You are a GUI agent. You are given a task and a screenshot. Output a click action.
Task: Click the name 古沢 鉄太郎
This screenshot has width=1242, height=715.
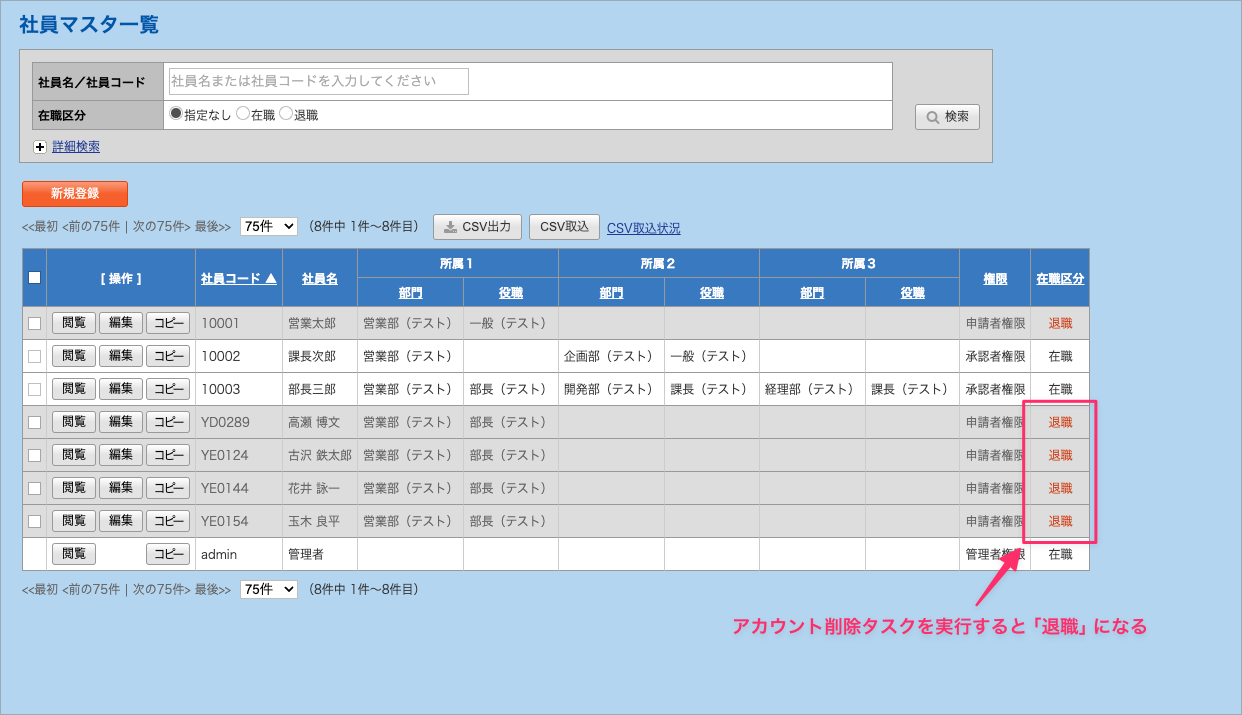pyautogui.click(x=320, y=455)
